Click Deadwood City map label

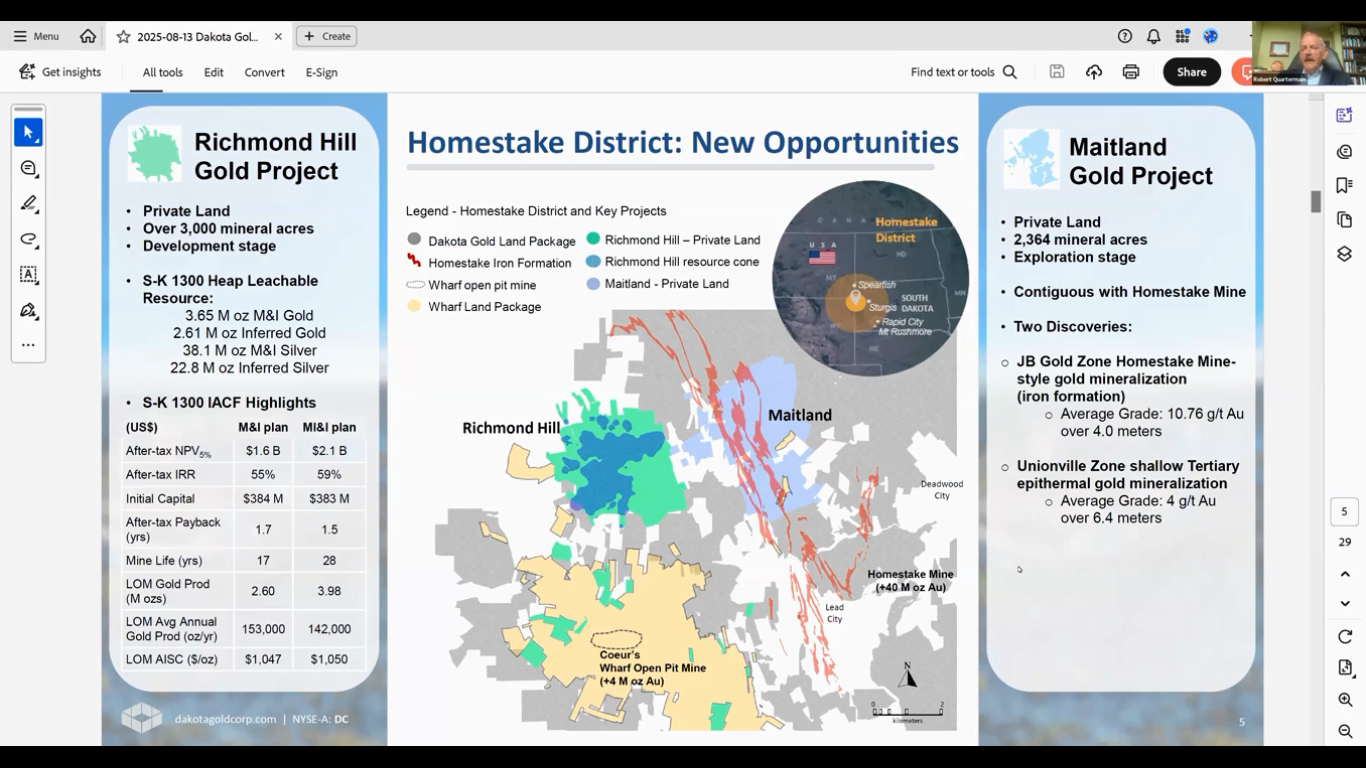click(942, 490)
